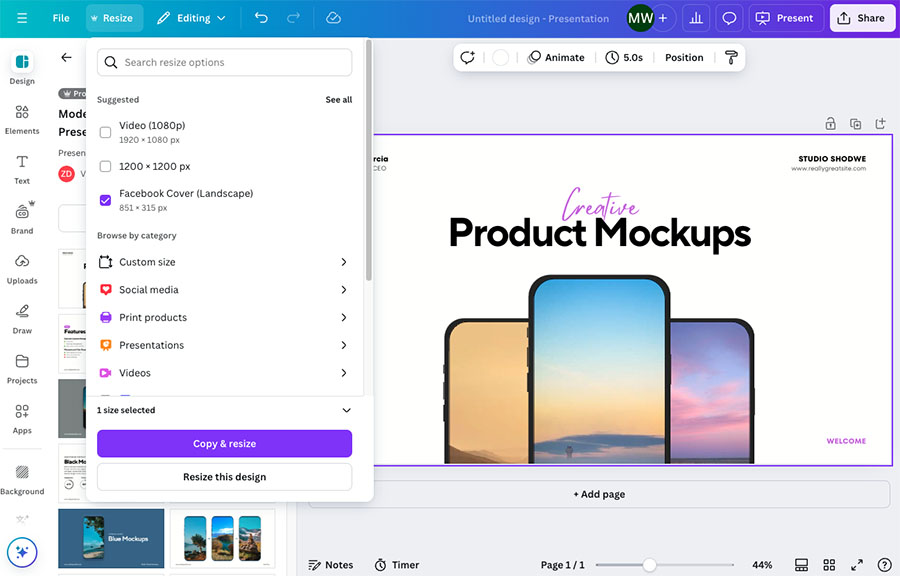
Task: Open the page background color swatch
Action: pyautogui.click(x=501, y=57)
